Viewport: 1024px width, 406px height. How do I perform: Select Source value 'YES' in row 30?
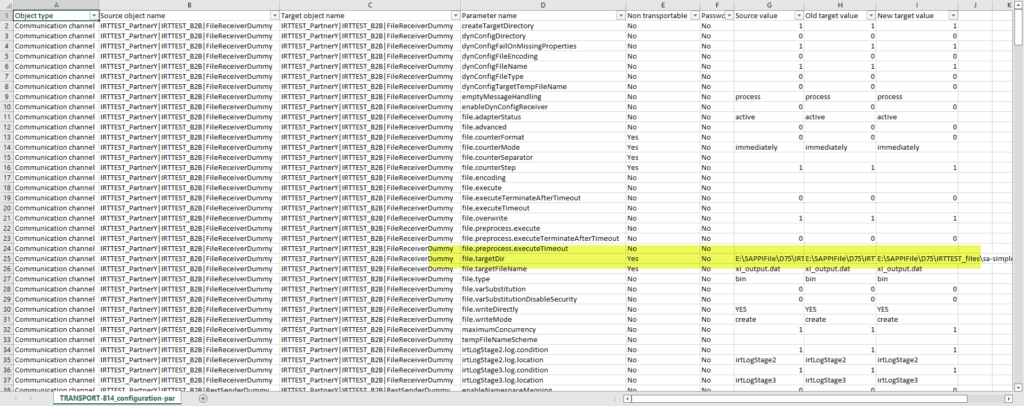coord(769,309)
